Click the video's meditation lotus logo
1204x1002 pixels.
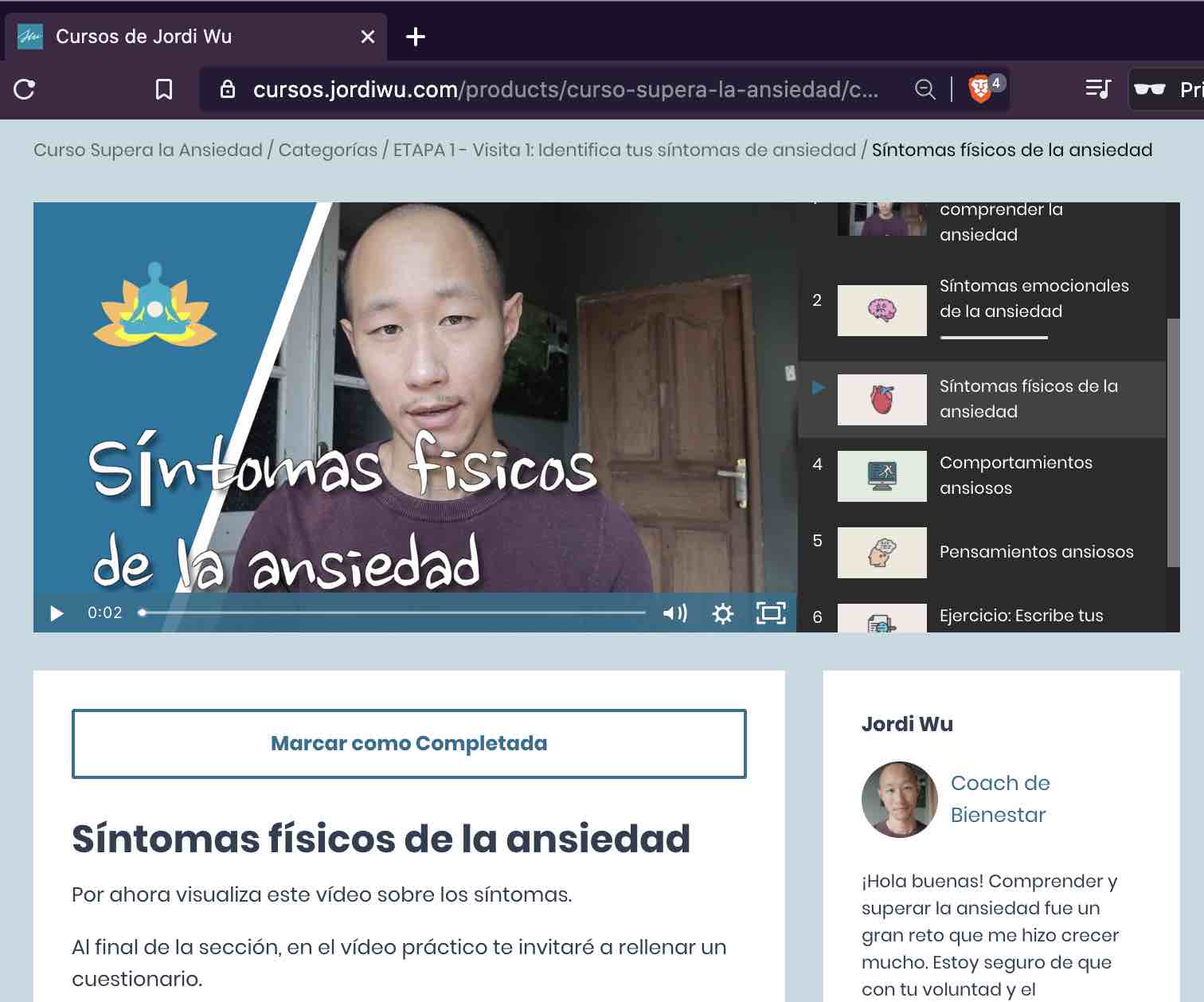pyautogui.click(x=155, y=304)
